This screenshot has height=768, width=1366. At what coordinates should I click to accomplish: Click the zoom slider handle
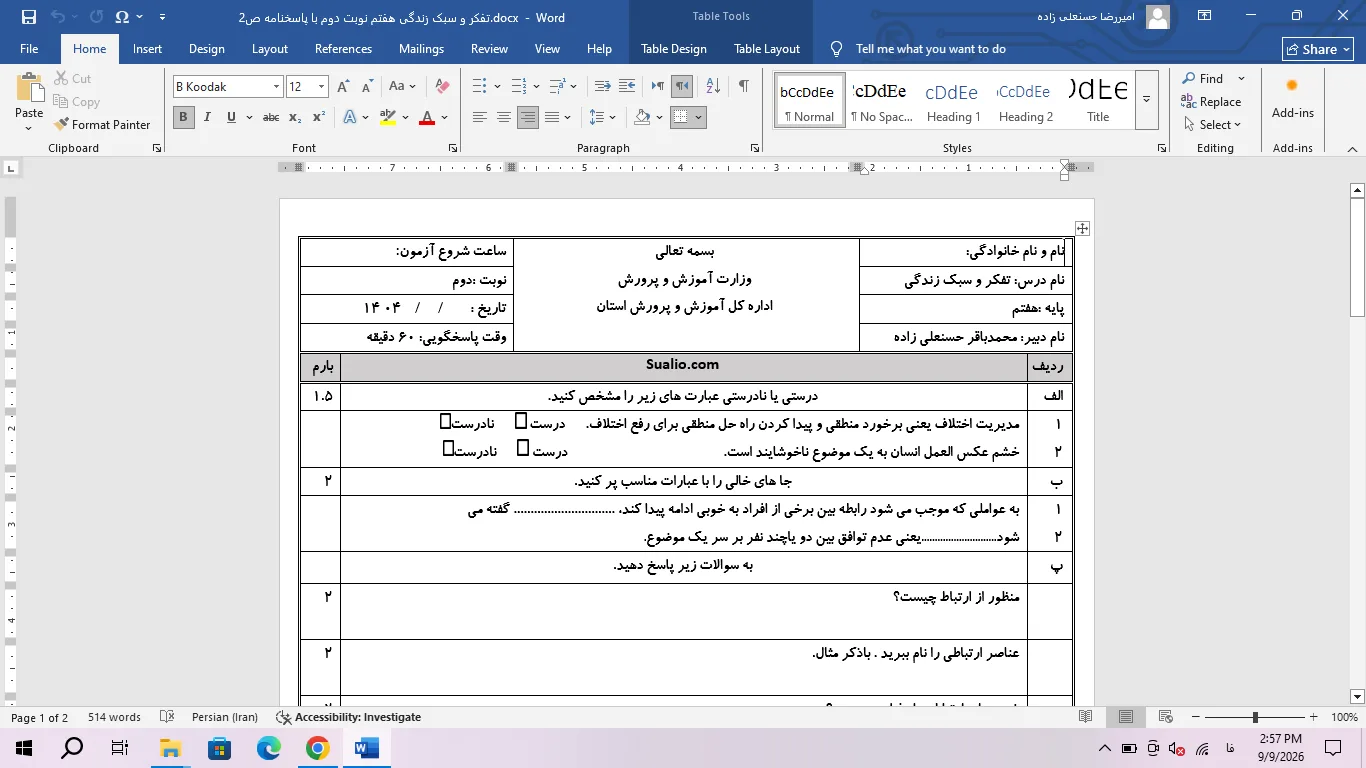pos(1254,717)
